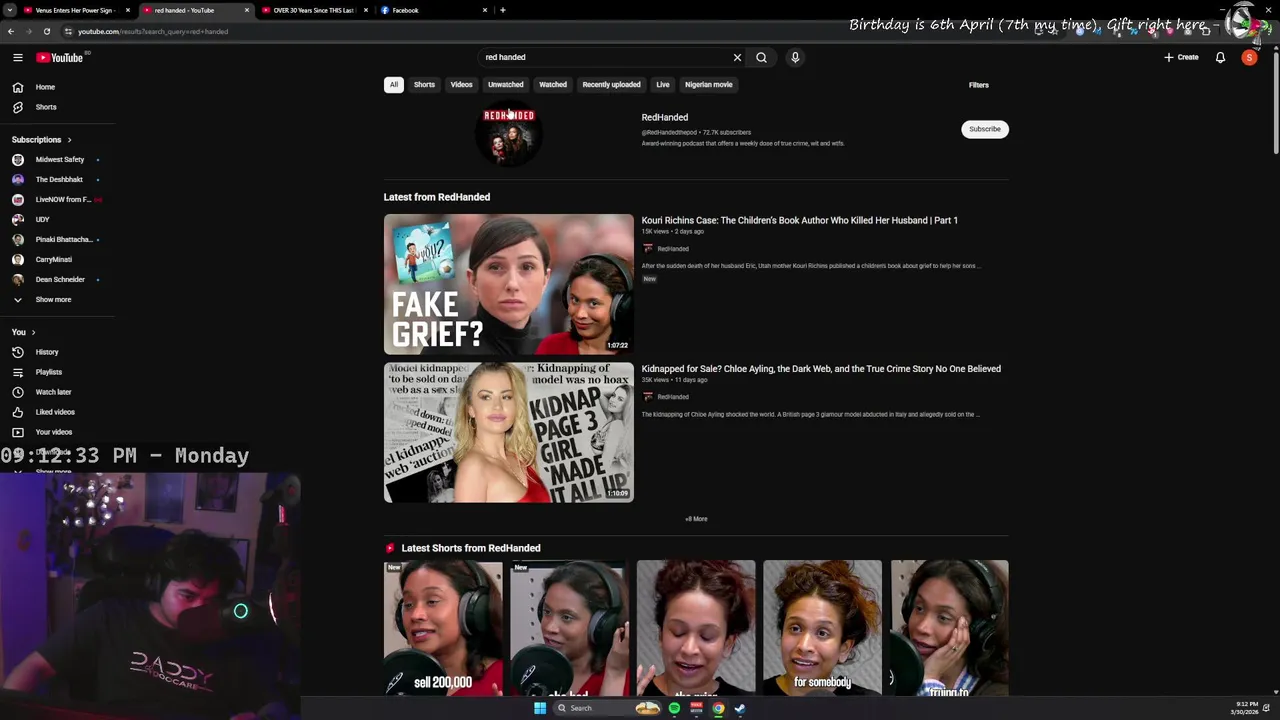The image size is (1280, 720).
Task: Open Chrome from the taskbar
Action: pos(718,708)
